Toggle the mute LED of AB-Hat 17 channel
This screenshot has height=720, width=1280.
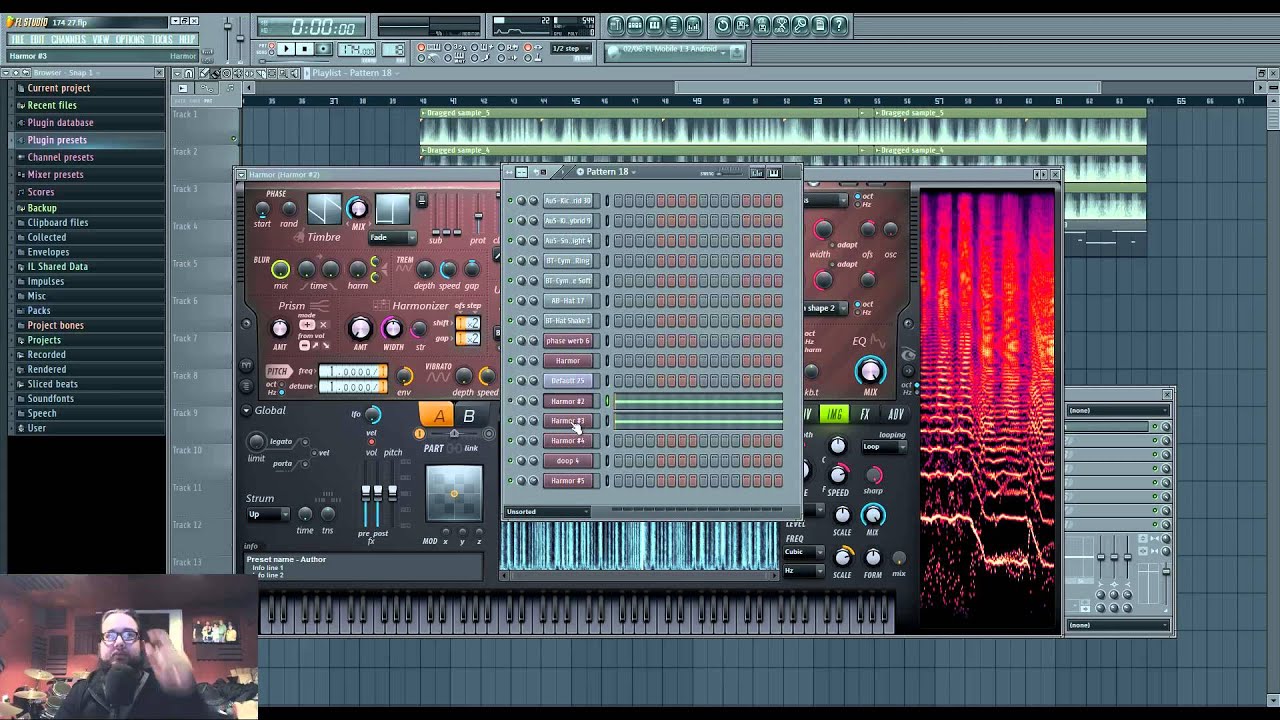[x=510, y=301]
